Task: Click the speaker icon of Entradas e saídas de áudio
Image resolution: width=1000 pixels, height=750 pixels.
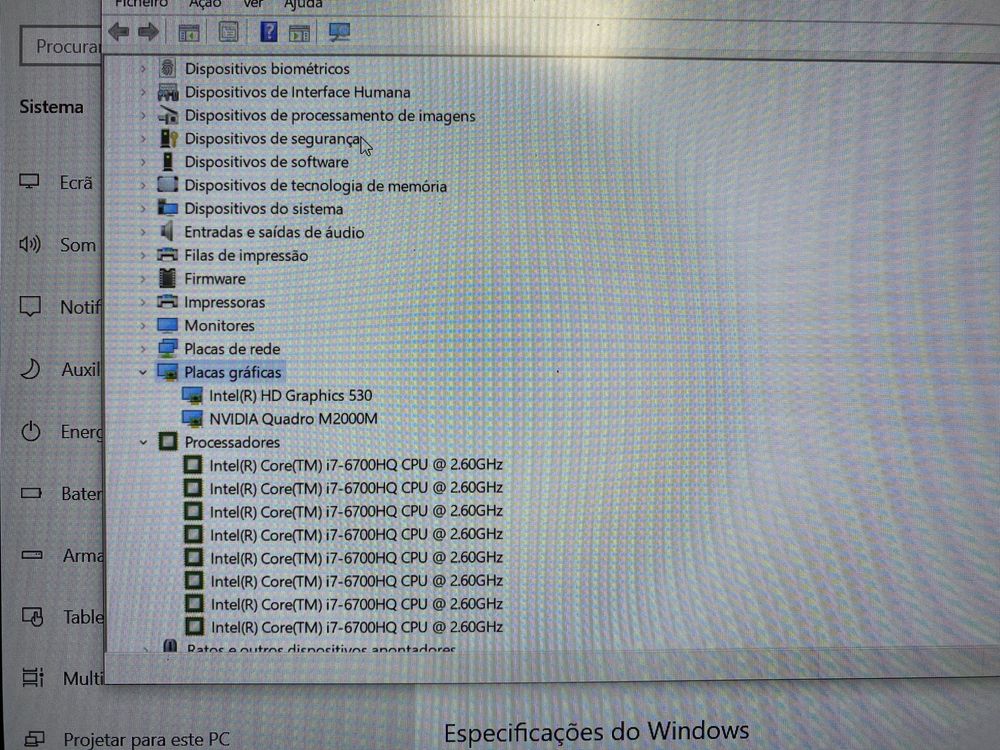Action: point(167,232)
